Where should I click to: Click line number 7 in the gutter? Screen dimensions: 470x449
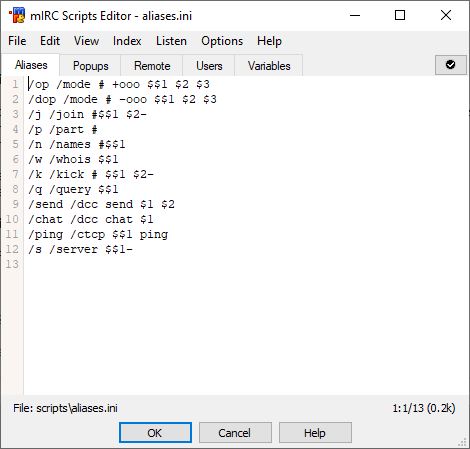(15, 174)
